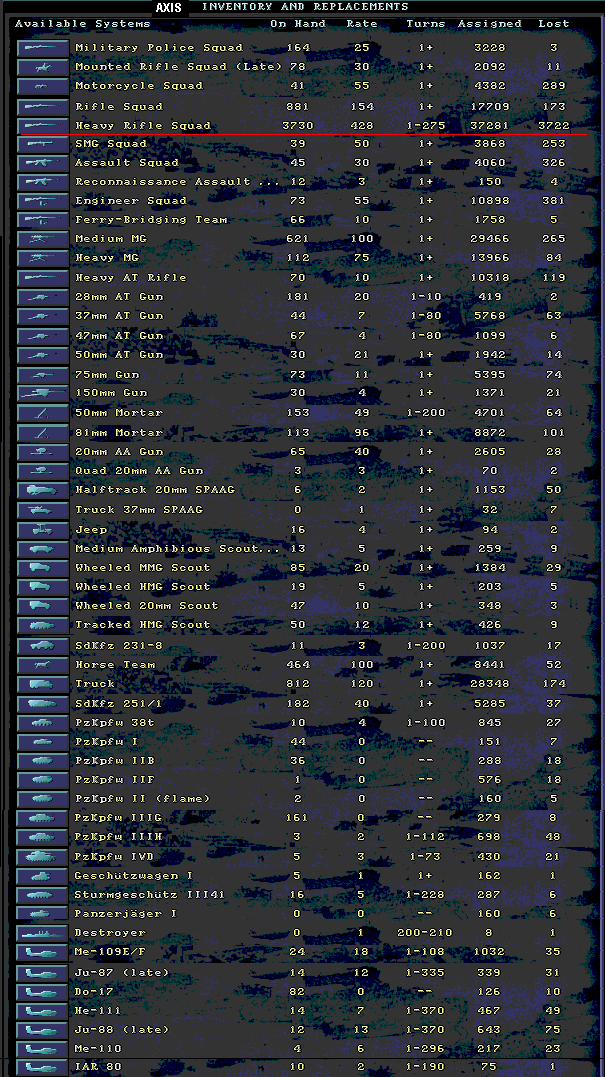This screenshot has height=1077, width=605.
Task: Click the 75mm Gun icon
Action: [43, 375]
